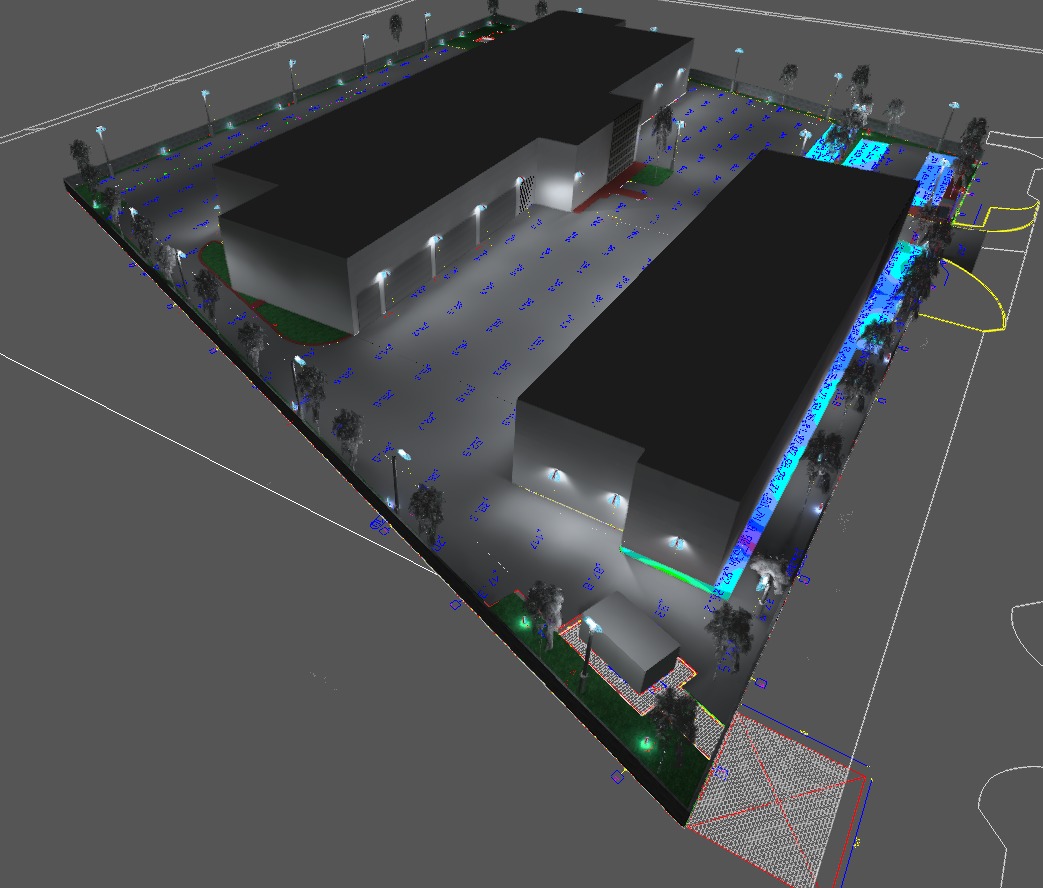Select the cyan-green strip at right building base
The height and width of the screenshot is (888, 1043).
(x=665, y=567)
